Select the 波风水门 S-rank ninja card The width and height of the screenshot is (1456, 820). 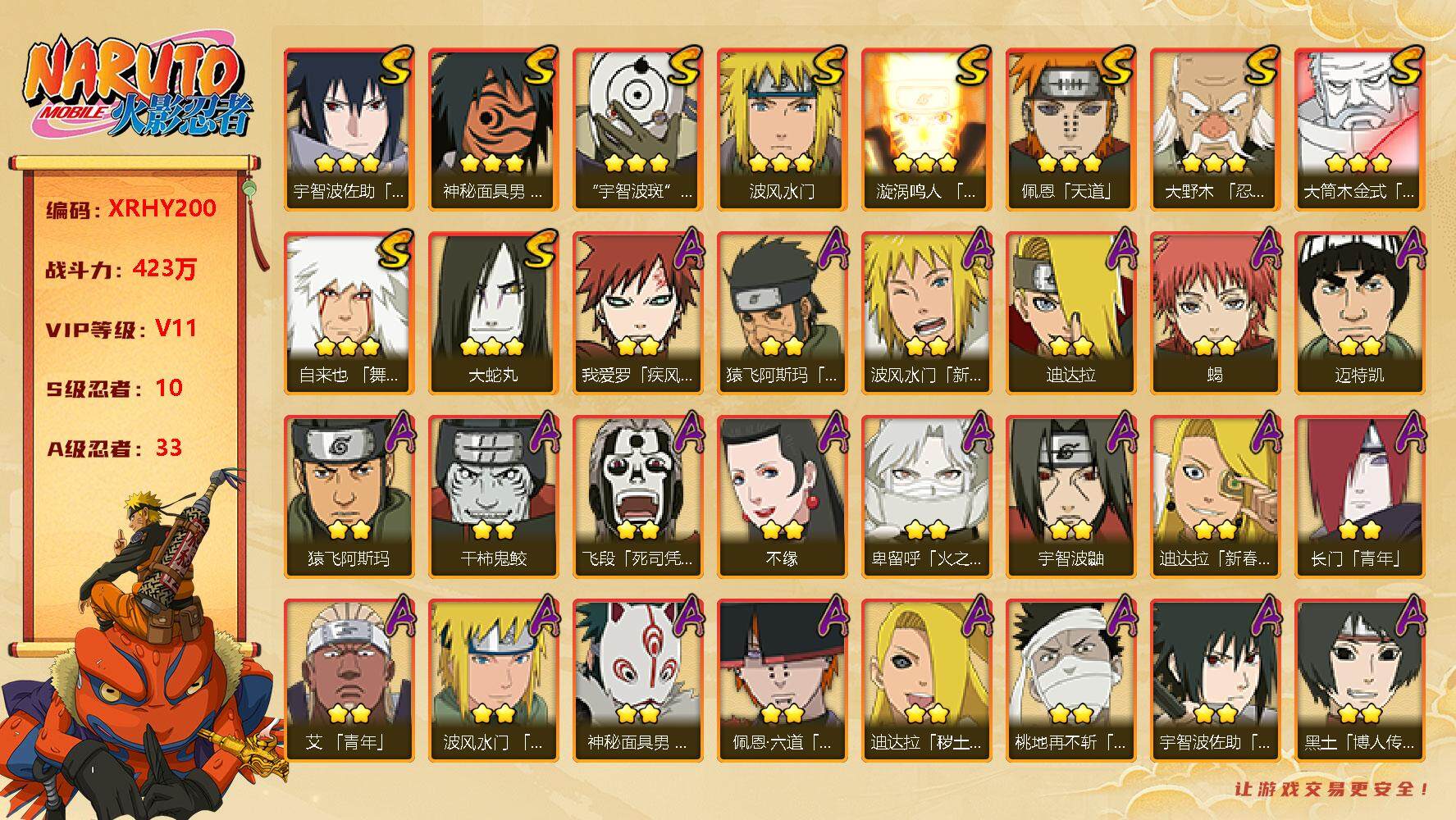(782, 129)
